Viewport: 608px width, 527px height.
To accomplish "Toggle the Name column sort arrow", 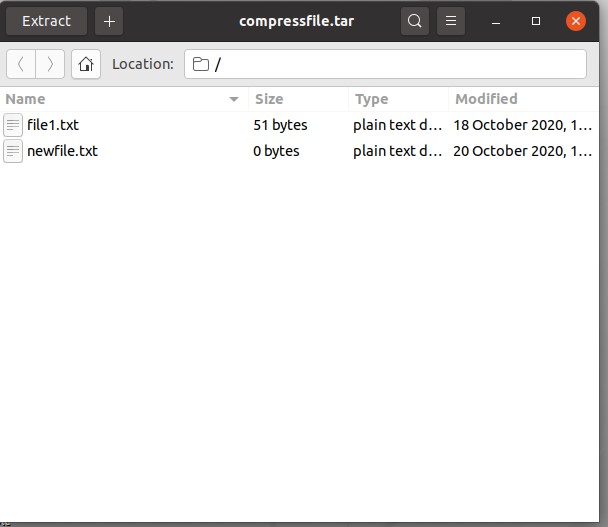I will click(234, 100).
